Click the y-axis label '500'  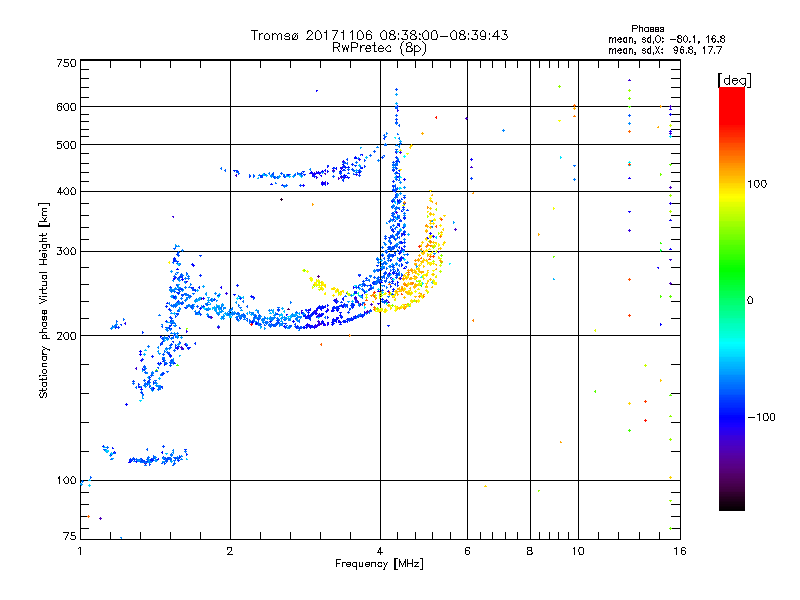pyautogui.click(x=66, y=145)
